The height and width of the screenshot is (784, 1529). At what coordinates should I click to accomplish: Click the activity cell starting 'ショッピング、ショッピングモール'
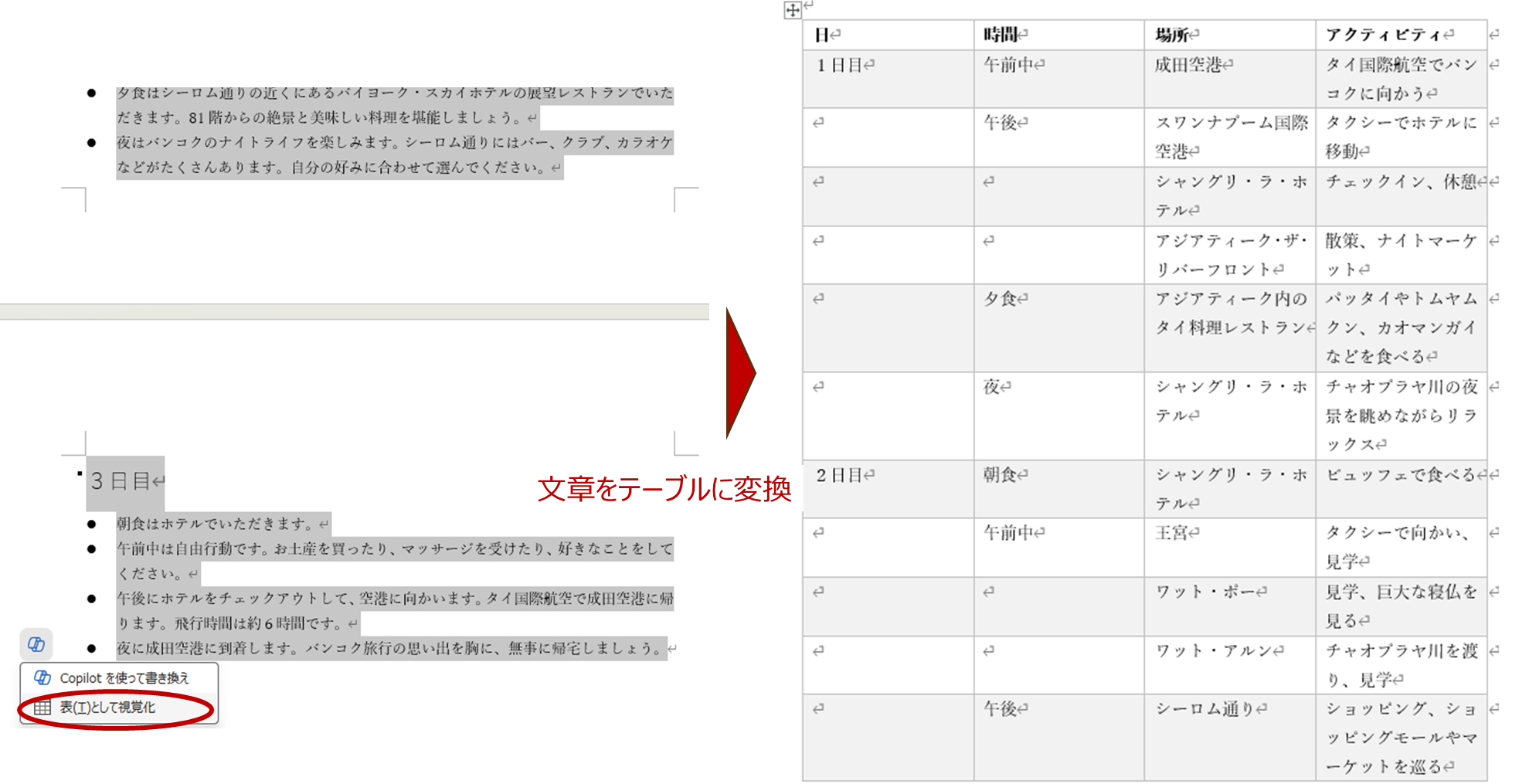(x=1402, y=738)
